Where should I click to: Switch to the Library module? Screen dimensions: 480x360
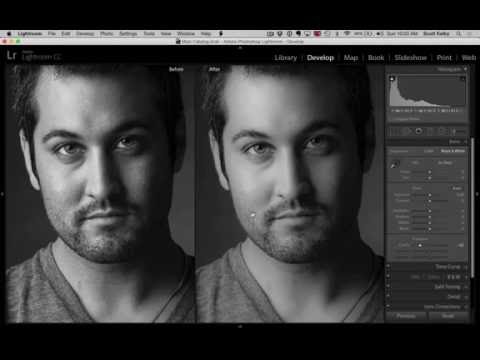coord(286,58)
